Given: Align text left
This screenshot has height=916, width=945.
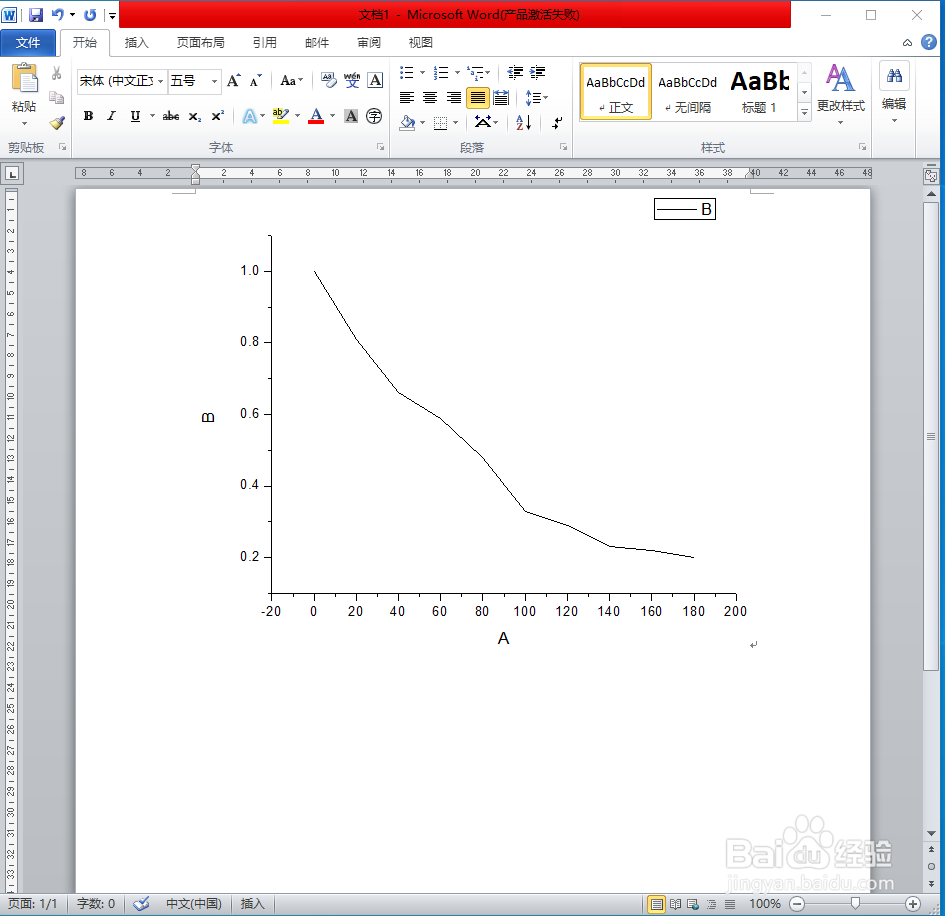Looking at the screenshot, I should pos(407,98).
